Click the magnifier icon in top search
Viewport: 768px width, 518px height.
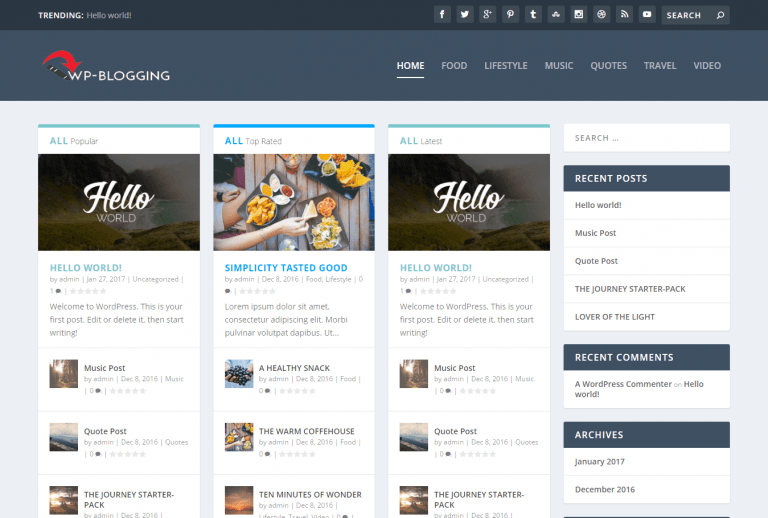coord(720,15)
